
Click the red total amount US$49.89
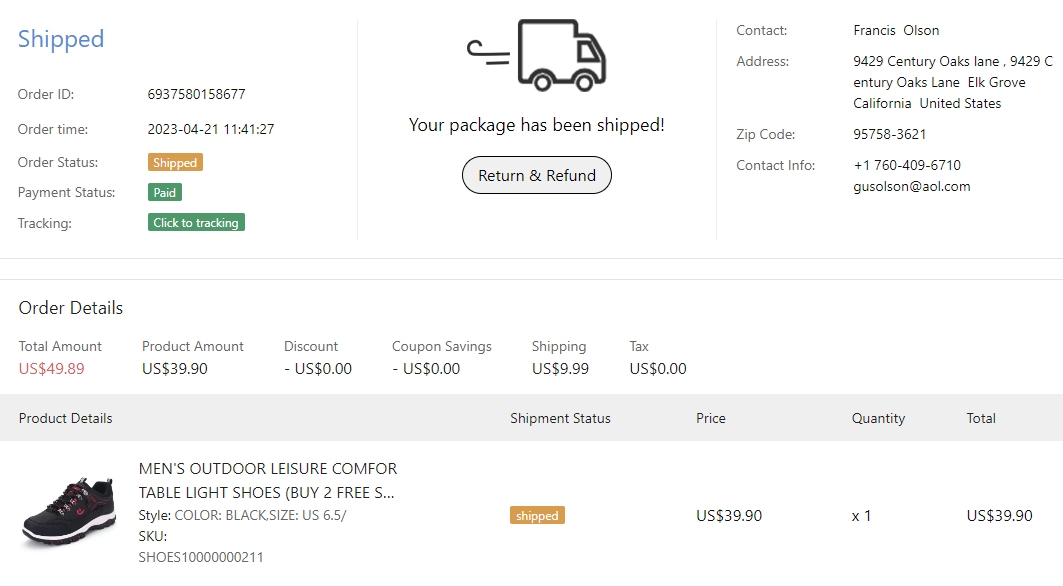pos(51,368)
